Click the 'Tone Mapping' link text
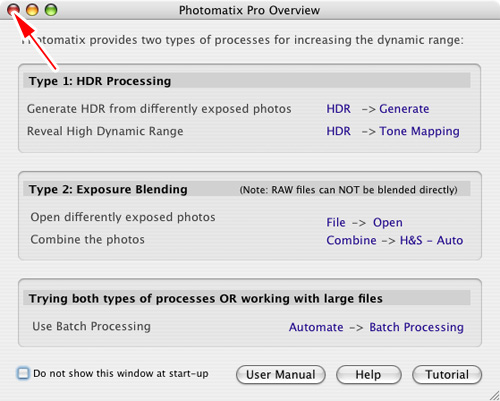500x401 pixels. click(419, 131)
